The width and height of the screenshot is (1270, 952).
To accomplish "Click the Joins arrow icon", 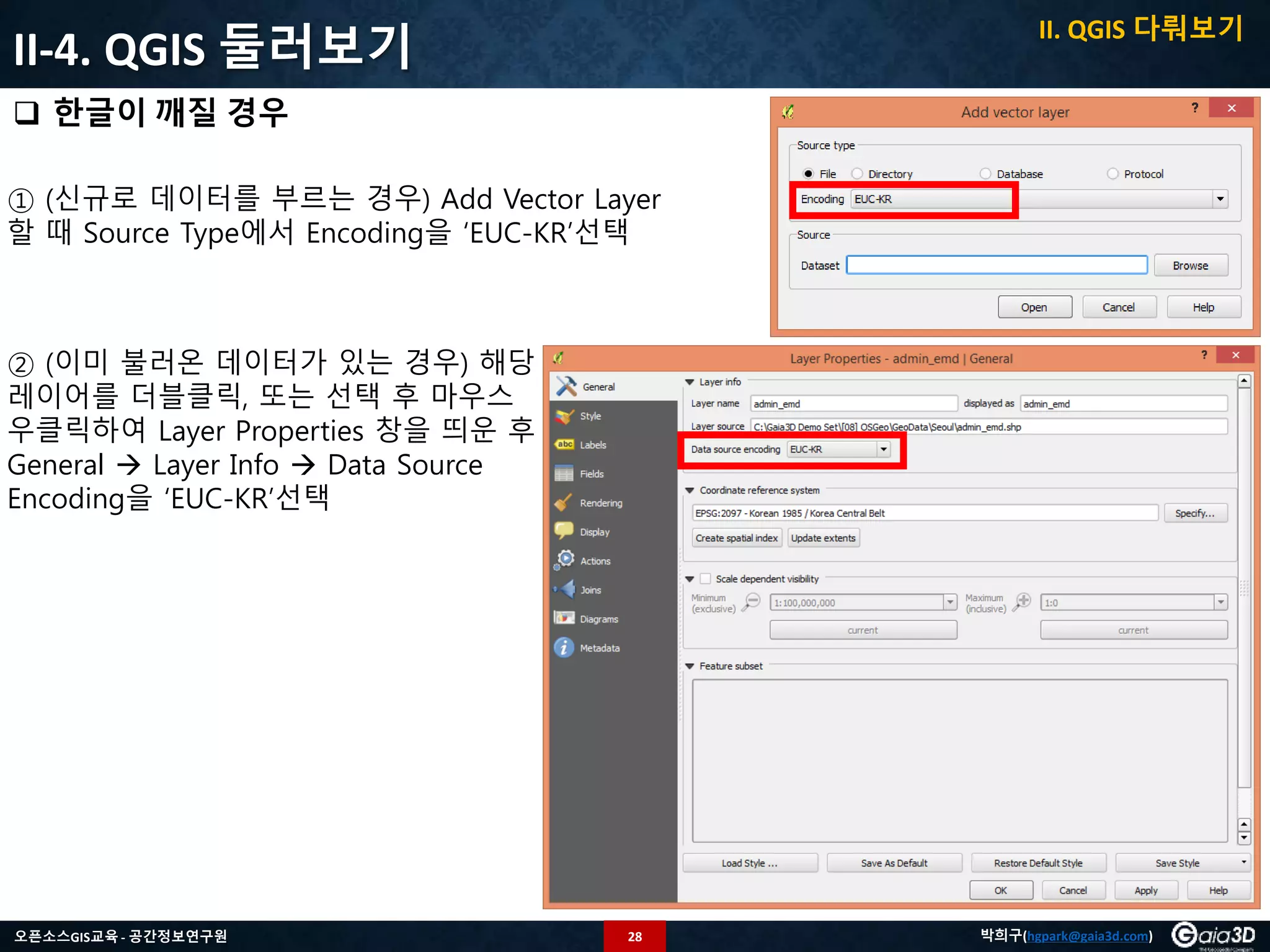I will tap(565, 589).
